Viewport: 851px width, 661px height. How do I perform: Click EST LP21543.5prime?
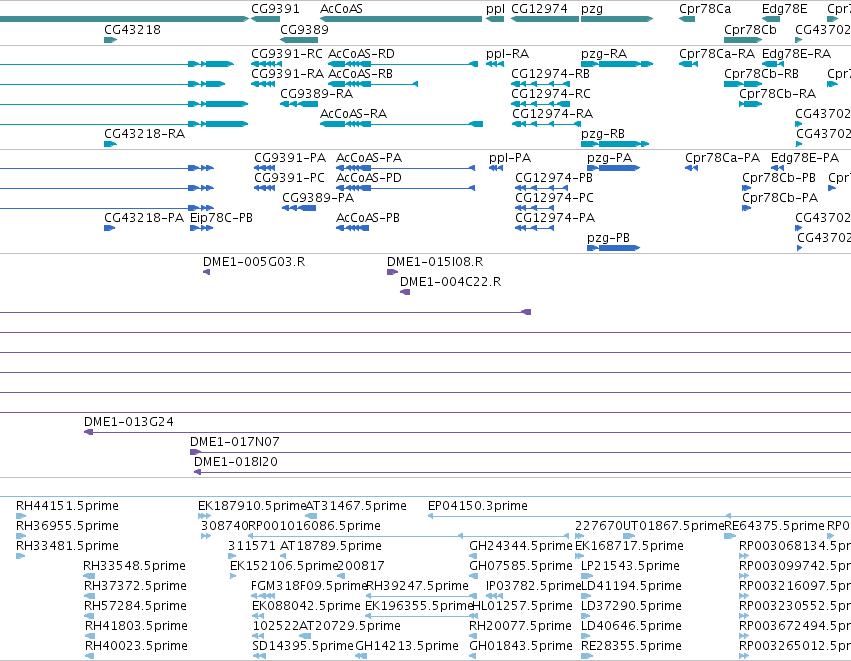[x=630, y=565]
